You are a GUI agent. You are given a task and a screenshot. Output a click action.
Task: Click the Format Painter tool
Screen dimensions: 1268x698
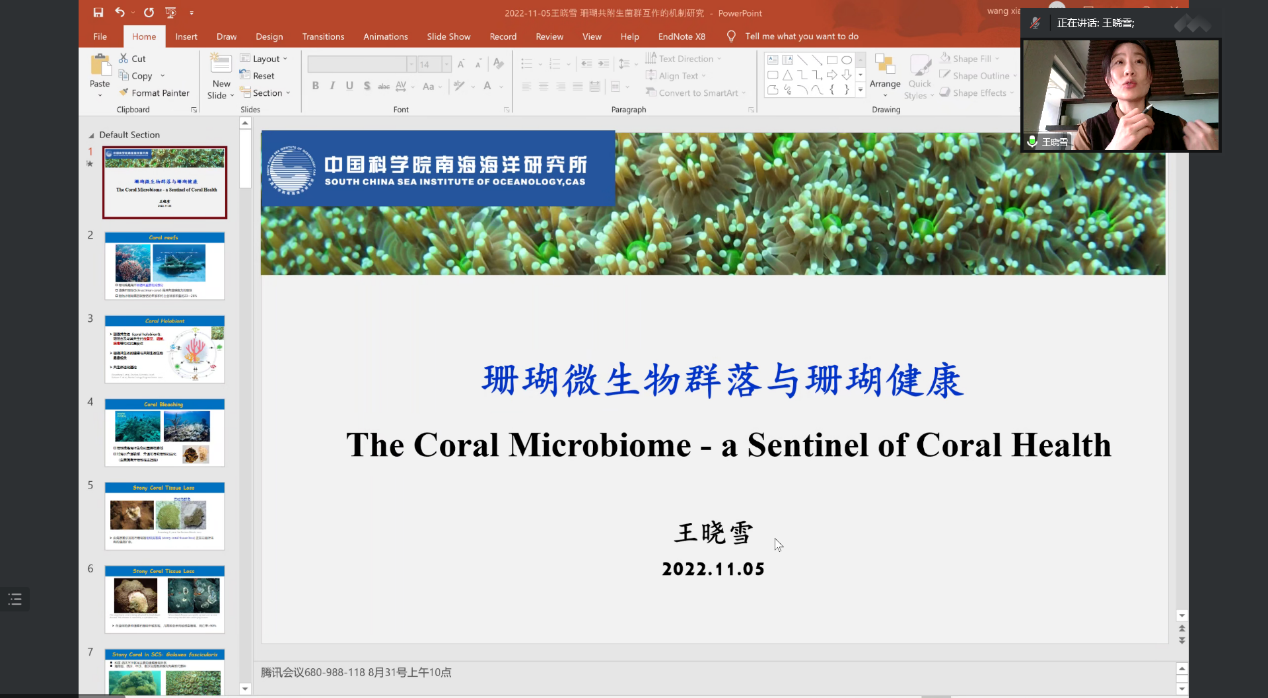click(153, 93)
